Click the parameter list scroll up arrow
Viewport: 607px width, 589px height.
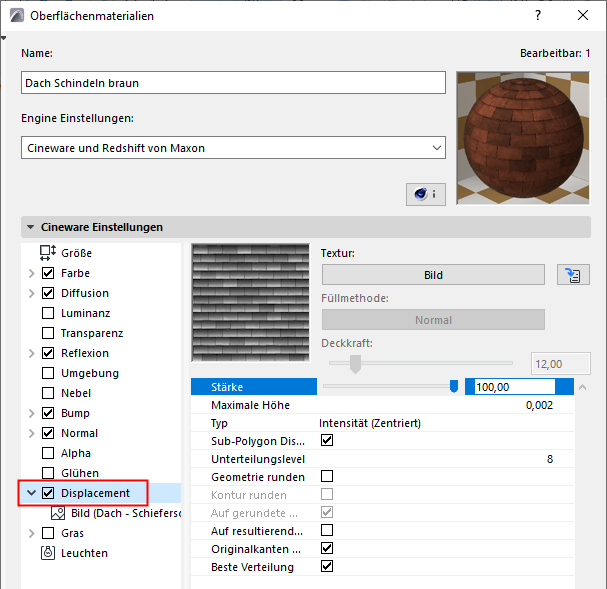pos(582,387)
